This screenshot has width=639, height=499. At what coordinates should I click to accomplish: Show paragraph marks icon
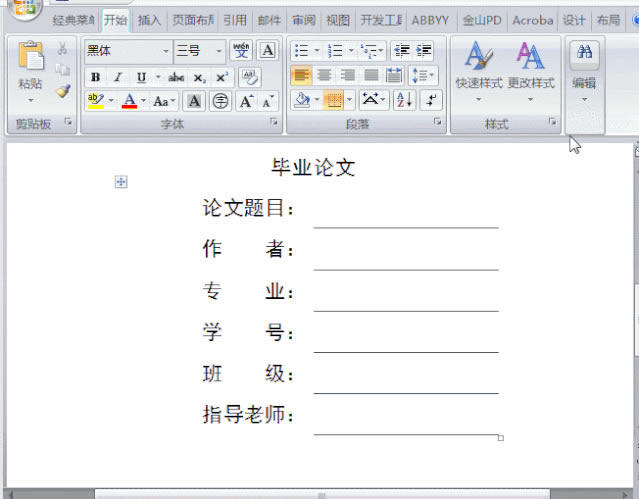click(431, 100)
